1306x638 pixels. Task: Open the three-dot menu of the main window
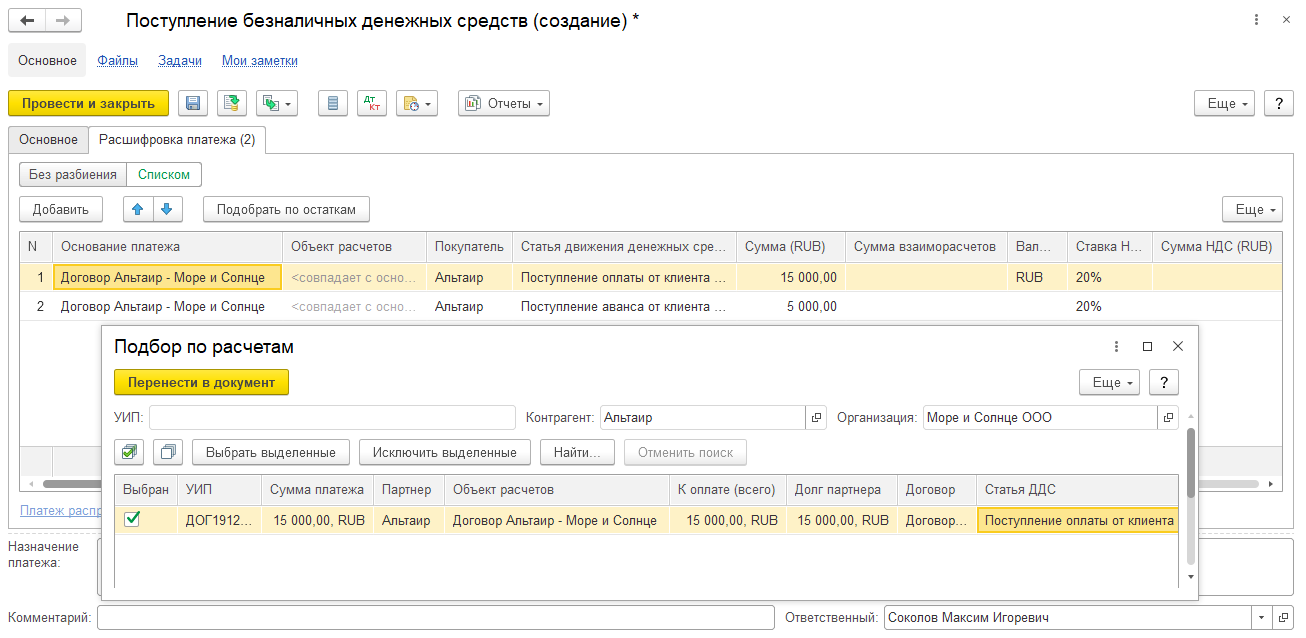click(x=1256, y=21)
